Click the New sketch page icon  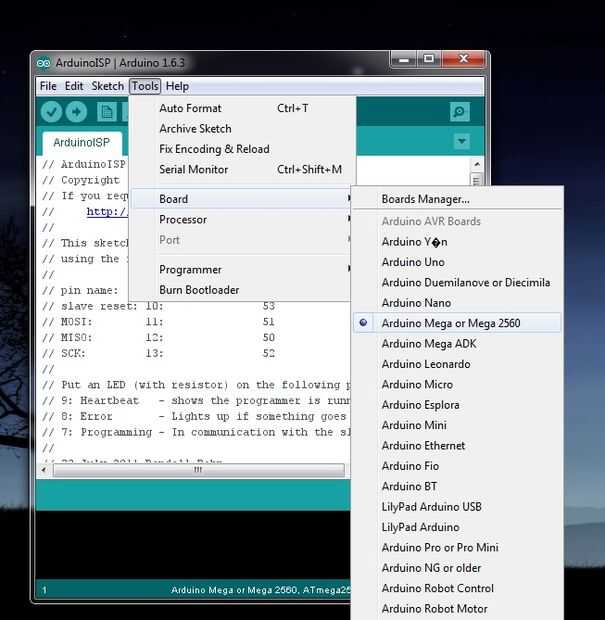point(107,112)
